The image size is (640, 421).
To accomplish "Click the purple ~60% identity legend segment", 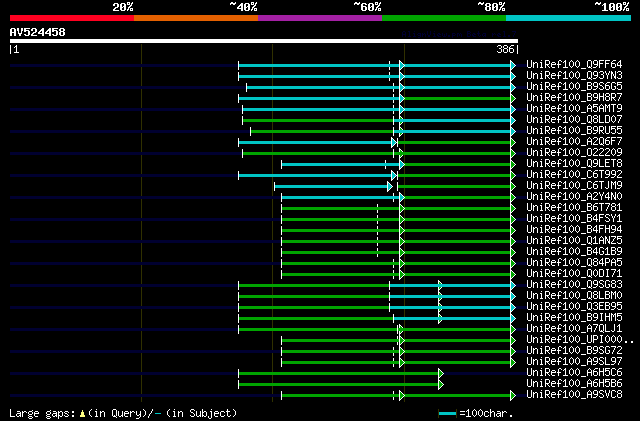I will point(320,18).
